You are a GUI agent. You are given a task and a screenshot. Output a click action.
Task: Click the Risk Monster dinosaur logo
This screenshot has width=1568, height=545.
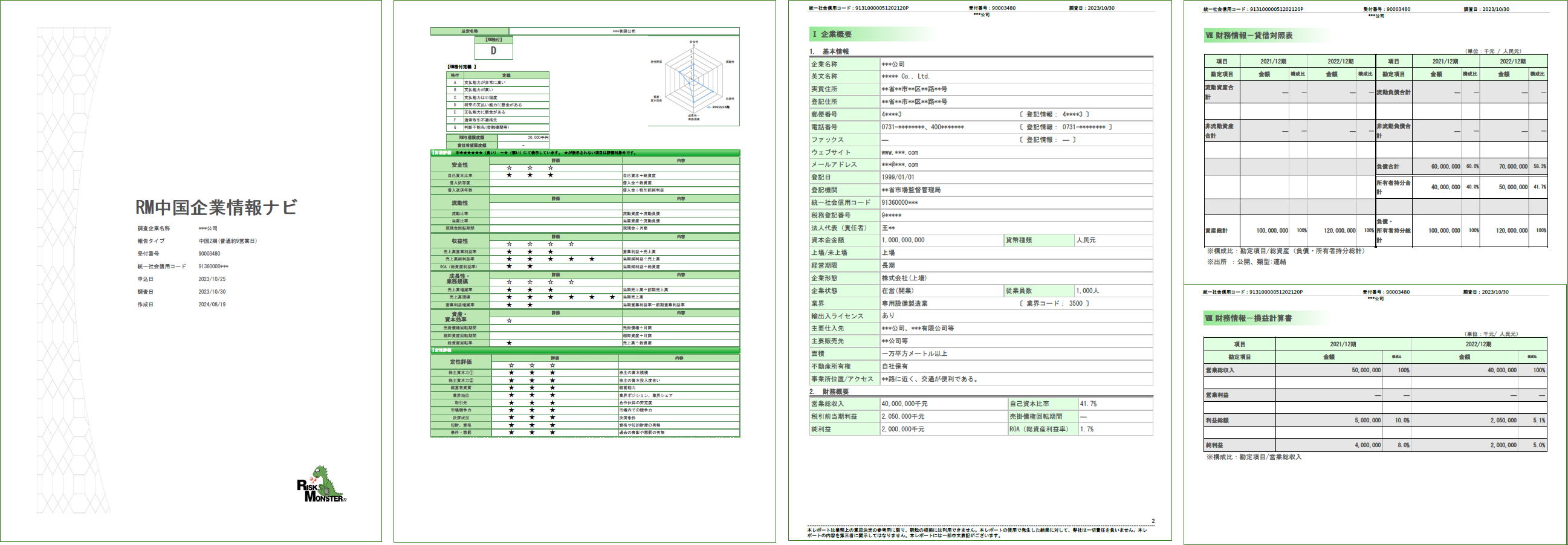322,485
